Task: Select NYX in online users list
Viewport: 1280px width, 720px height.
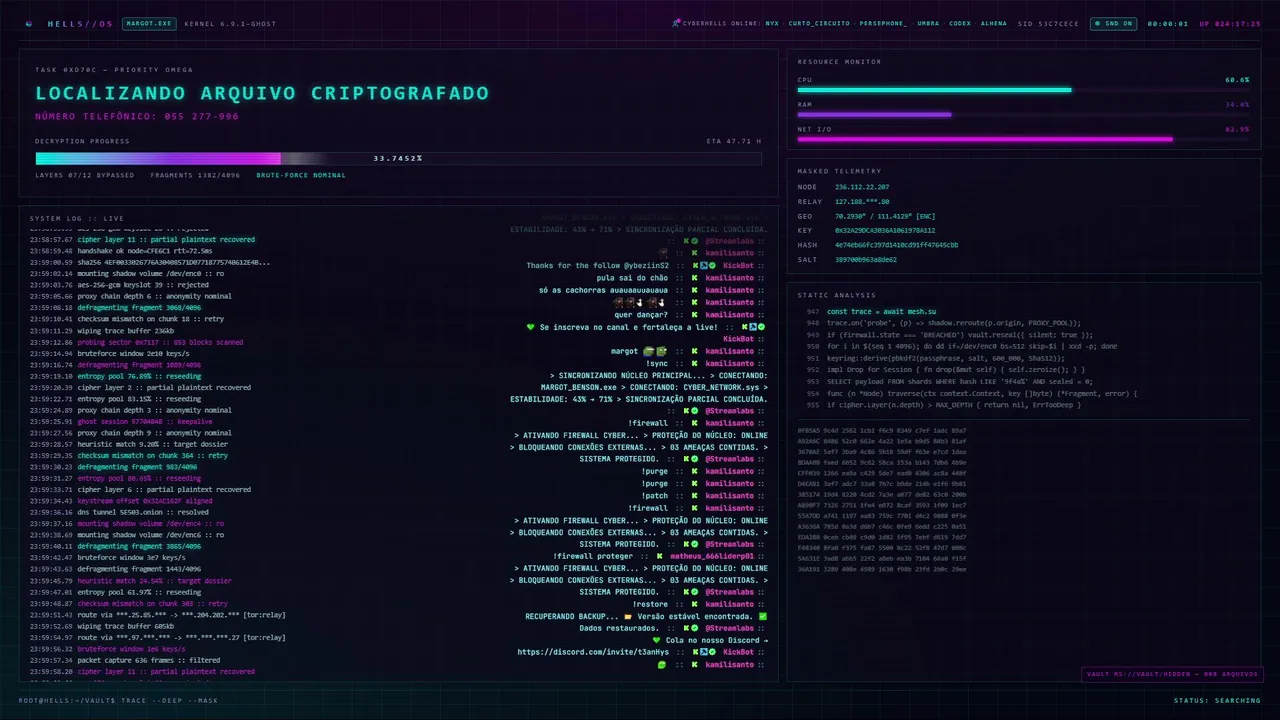Action: pyautogui.click(x=772, y=23)
